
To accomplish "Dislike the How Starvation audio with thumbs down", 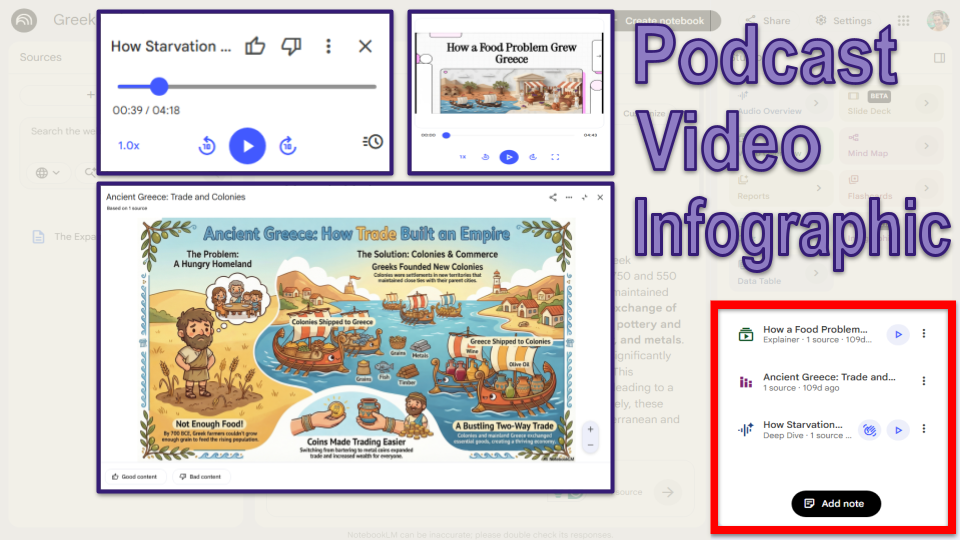I will (x=291, y=46).
